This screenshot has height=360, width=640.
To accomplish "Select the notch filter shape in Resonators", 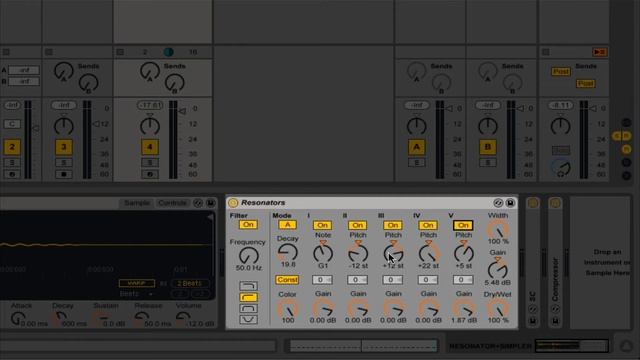I will [x=248, y=320].
